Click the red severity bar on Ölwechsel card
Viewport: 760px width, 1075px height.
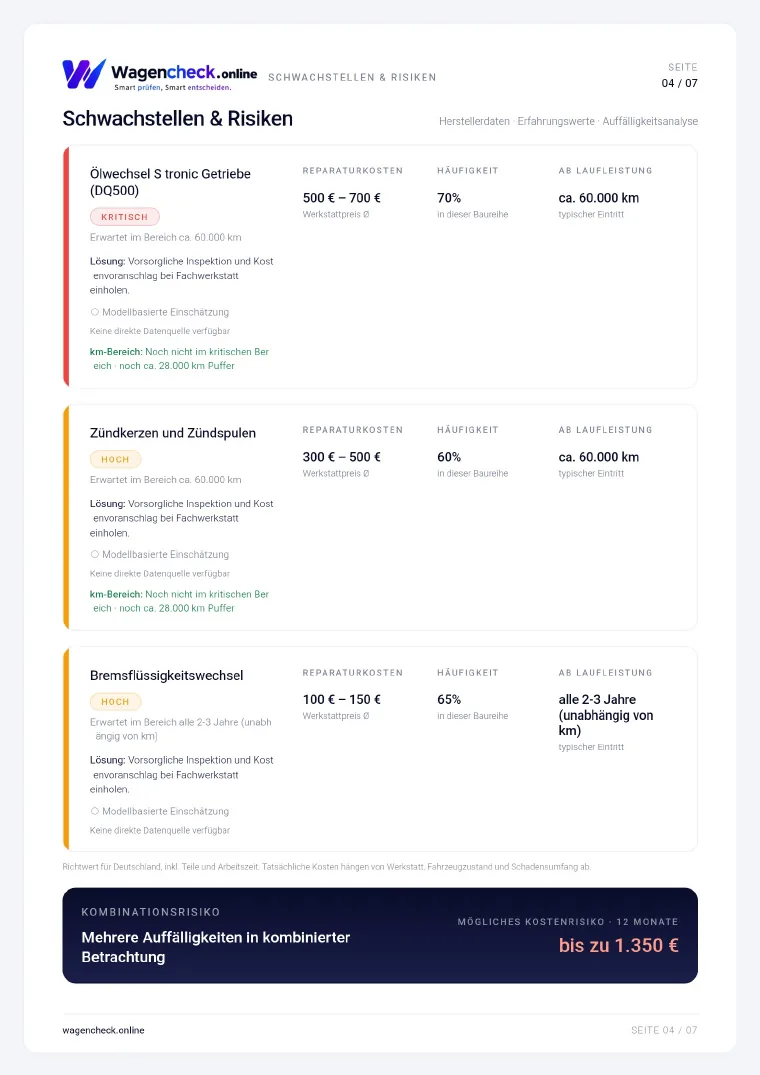[x=66, y=267]
